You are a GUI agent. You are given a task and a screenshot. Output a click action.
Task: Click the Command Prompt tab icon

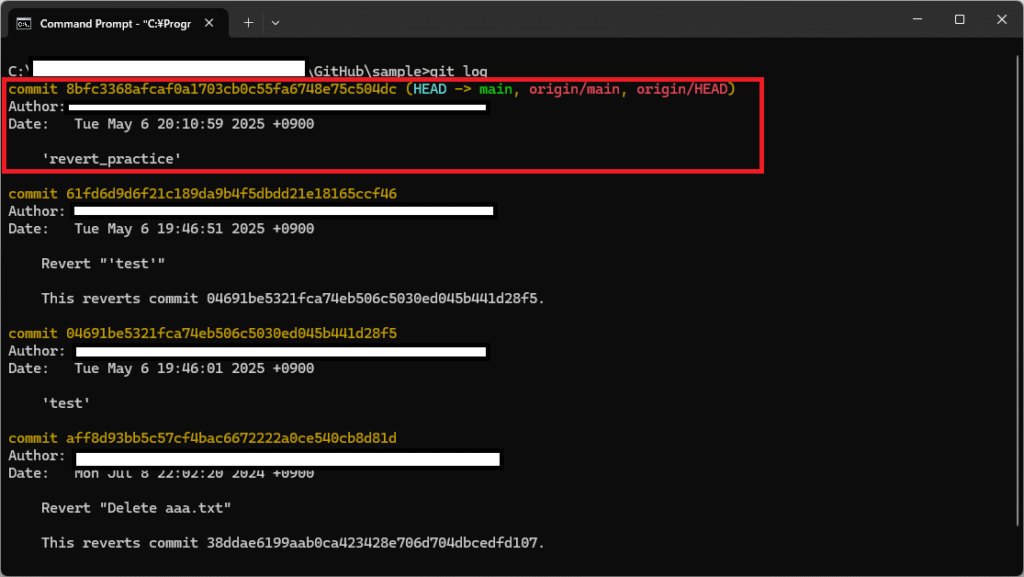24,23
